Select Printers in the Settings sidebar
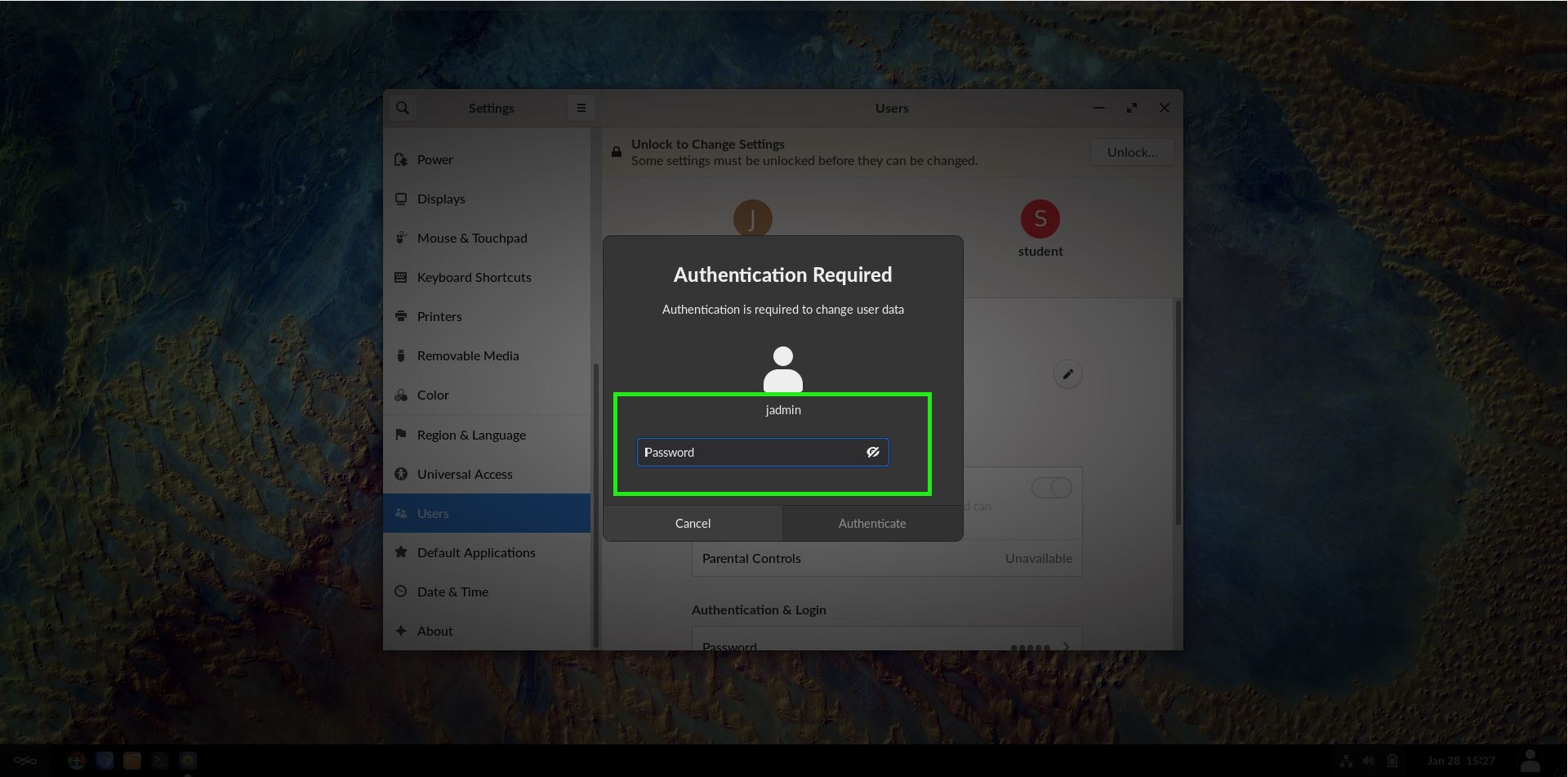This screenshot has width=1568, height=777. pyautogui.click(x=487, y=316)
